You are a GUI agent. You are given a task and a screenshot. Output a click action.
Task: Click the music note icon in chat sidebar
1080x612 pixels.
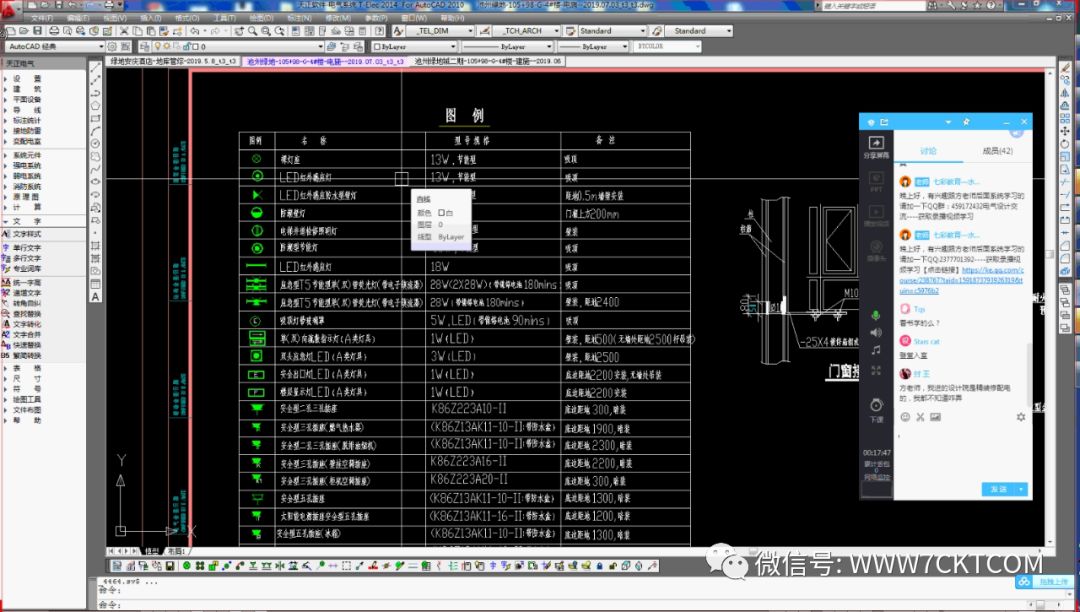(876, 350)
